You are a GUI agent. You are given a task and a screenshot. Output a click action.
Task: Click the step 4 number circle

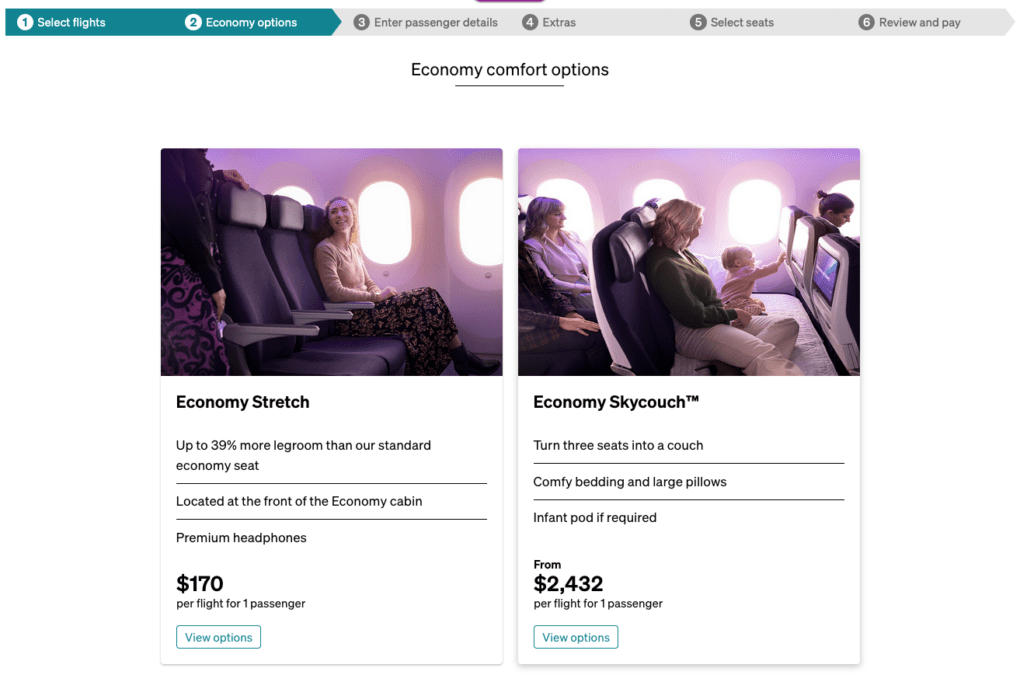click(x=530, y=22)
